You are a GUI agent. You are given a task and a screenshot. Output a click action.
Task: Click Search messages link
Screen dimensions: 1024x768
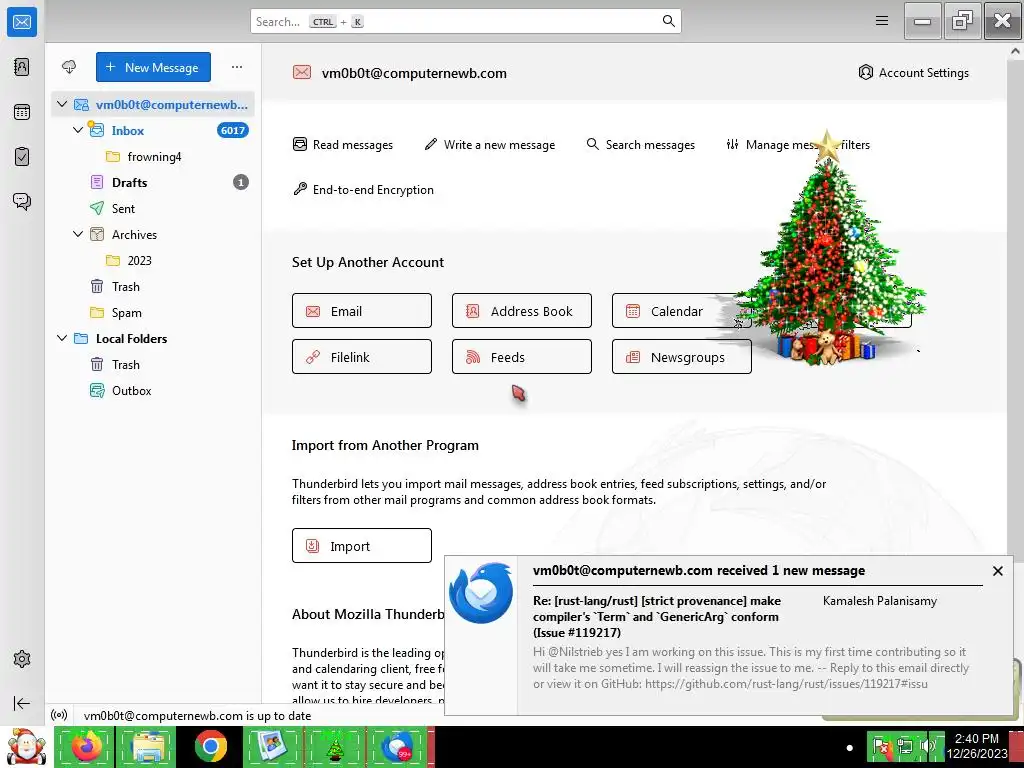[641, 144]
